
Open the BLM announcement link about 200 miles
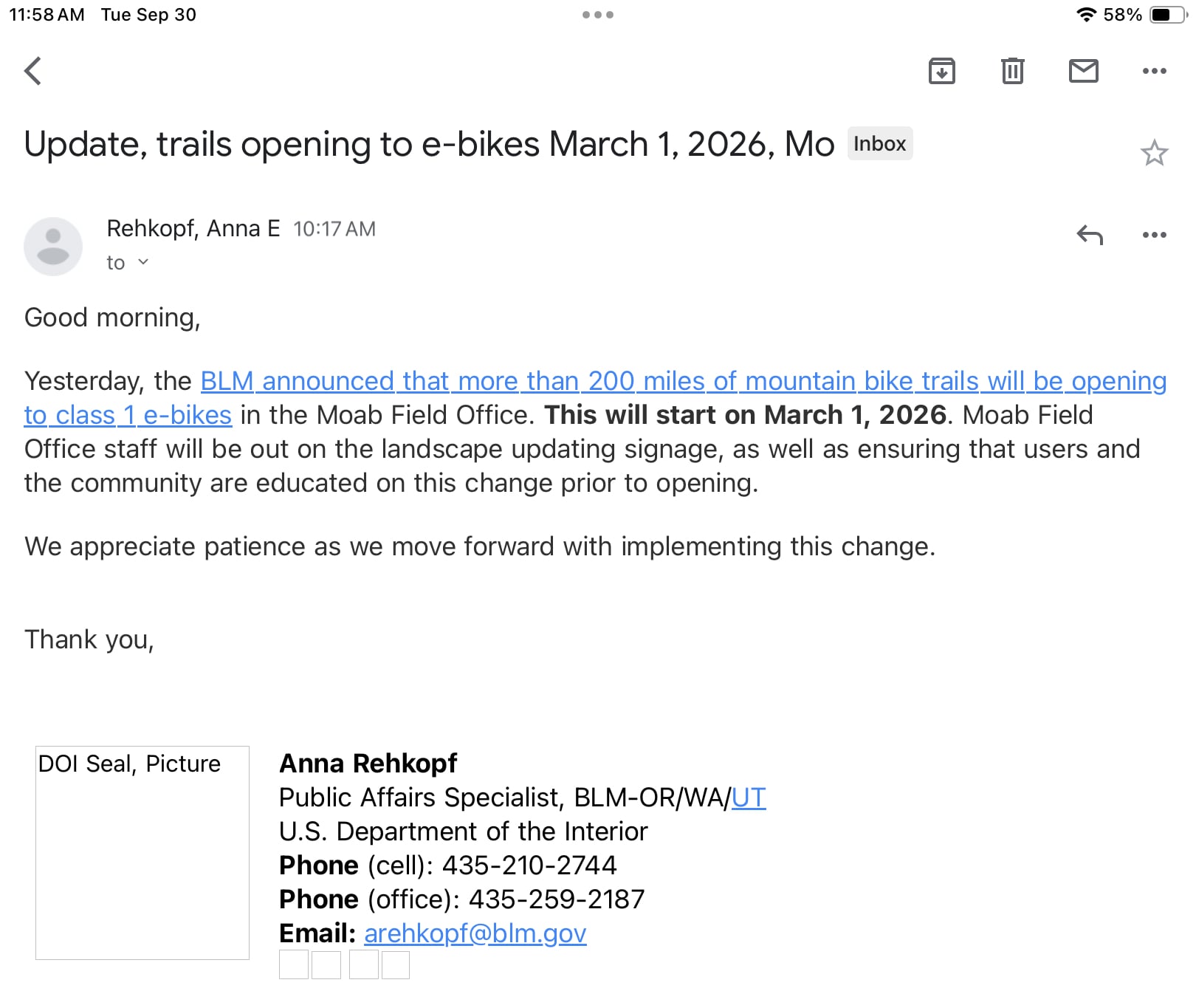684,381
